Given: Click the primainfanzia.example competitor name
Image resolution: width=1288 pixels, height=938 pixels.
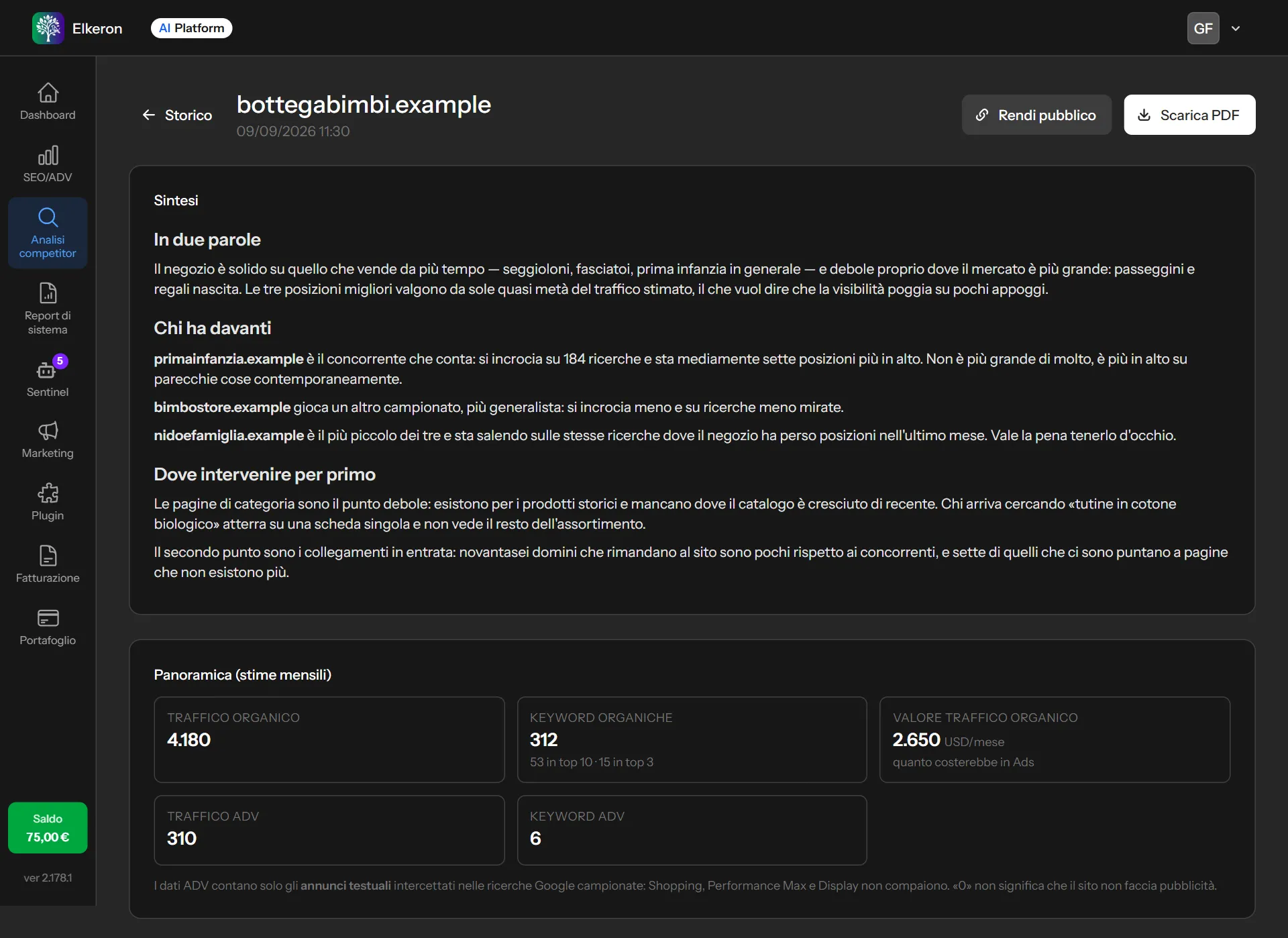Looking at the screenshot, I should pos(229,359).
